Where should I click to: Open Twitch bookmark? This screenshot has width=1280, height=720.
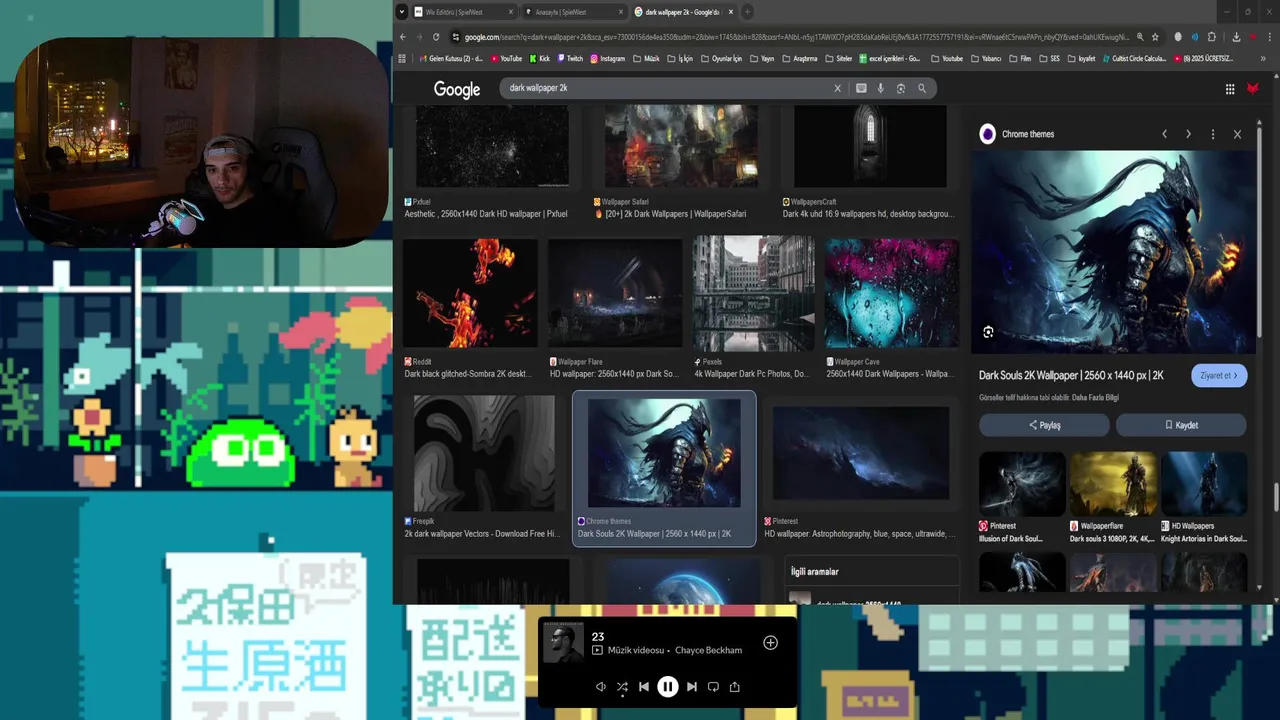point(570,59)
